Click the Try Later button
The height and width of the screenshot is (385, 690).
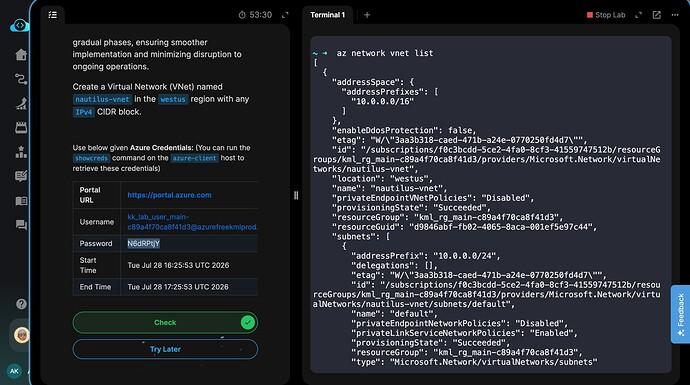coord(165,349)
